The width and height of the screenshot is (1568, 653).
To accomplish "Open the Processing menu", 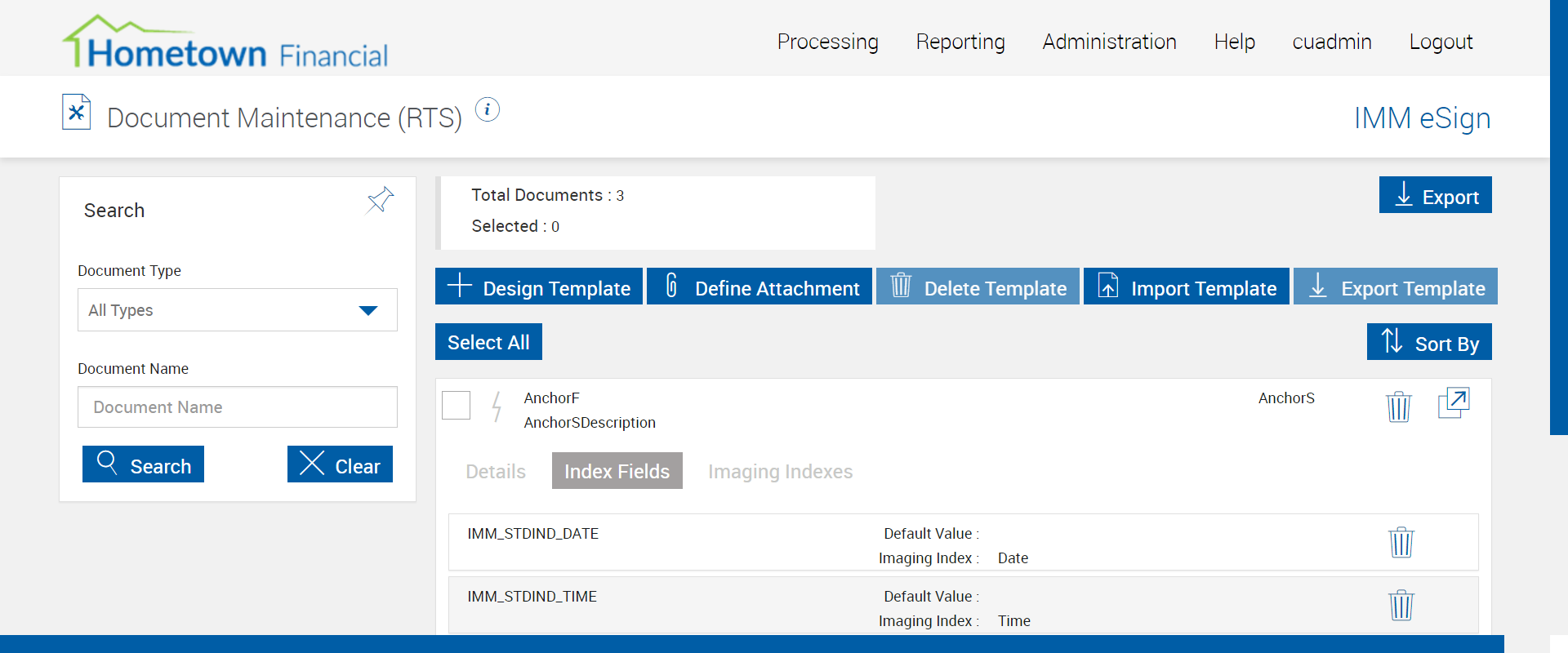I will (827, 42).
